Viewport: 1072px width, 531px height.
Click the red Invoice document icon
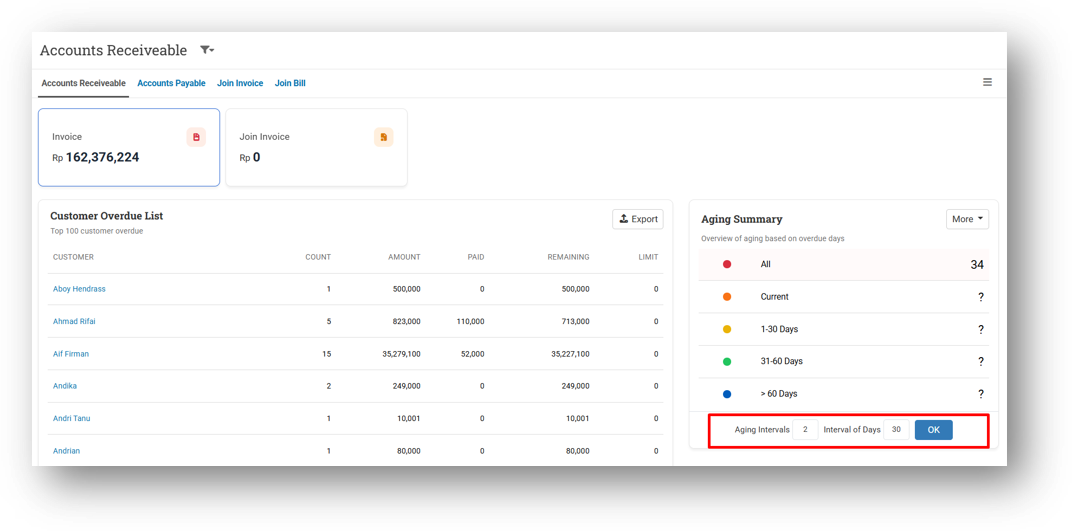196,137
